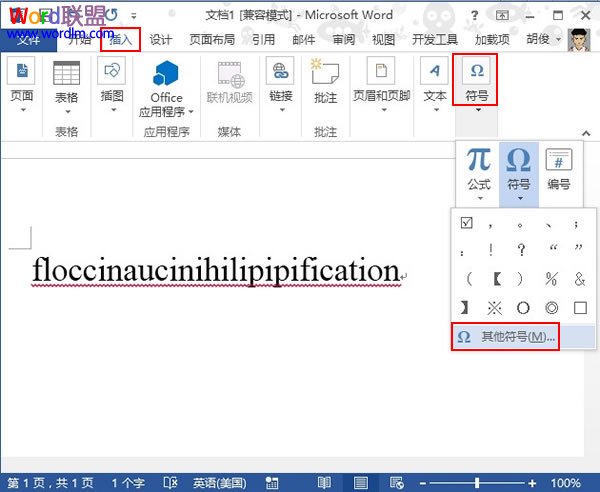This screenshot has width=600, height=492.
Task: Insert the right black lenticular bracket】
Action: tap(464, 308)
